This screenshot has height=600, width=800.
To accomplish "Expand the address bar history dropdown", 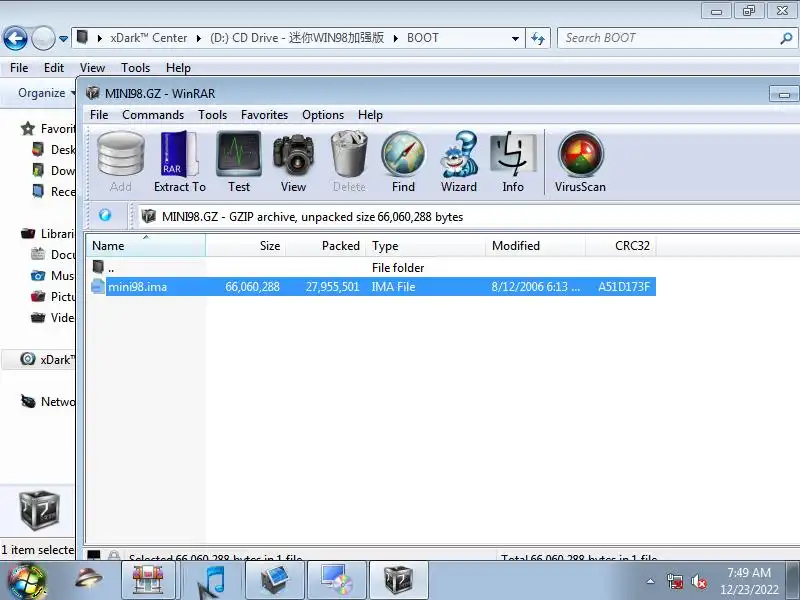I will tap(515, 39).
